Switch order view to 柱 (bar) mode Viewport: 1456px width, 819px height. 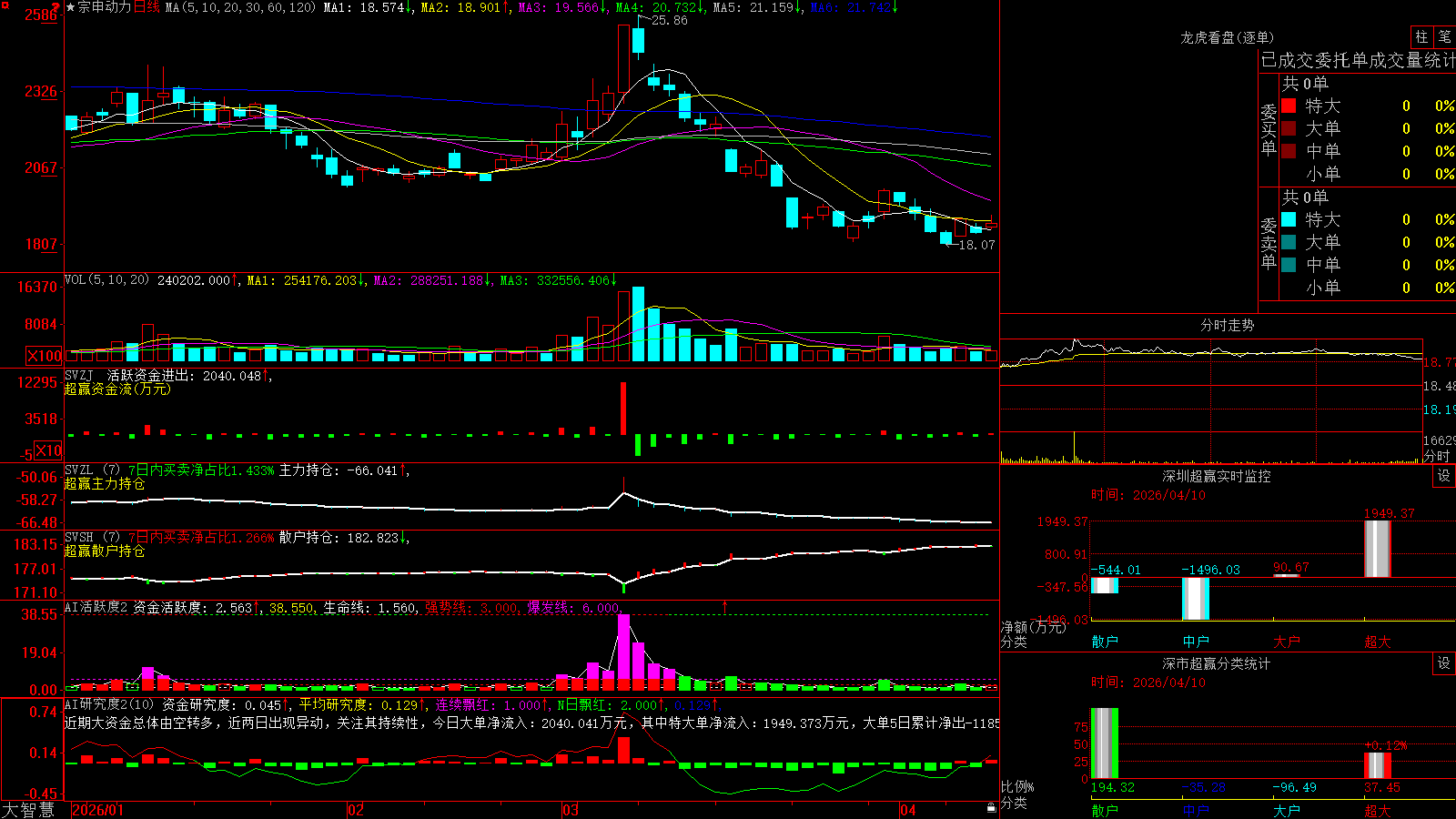[x=1421, y=36]
